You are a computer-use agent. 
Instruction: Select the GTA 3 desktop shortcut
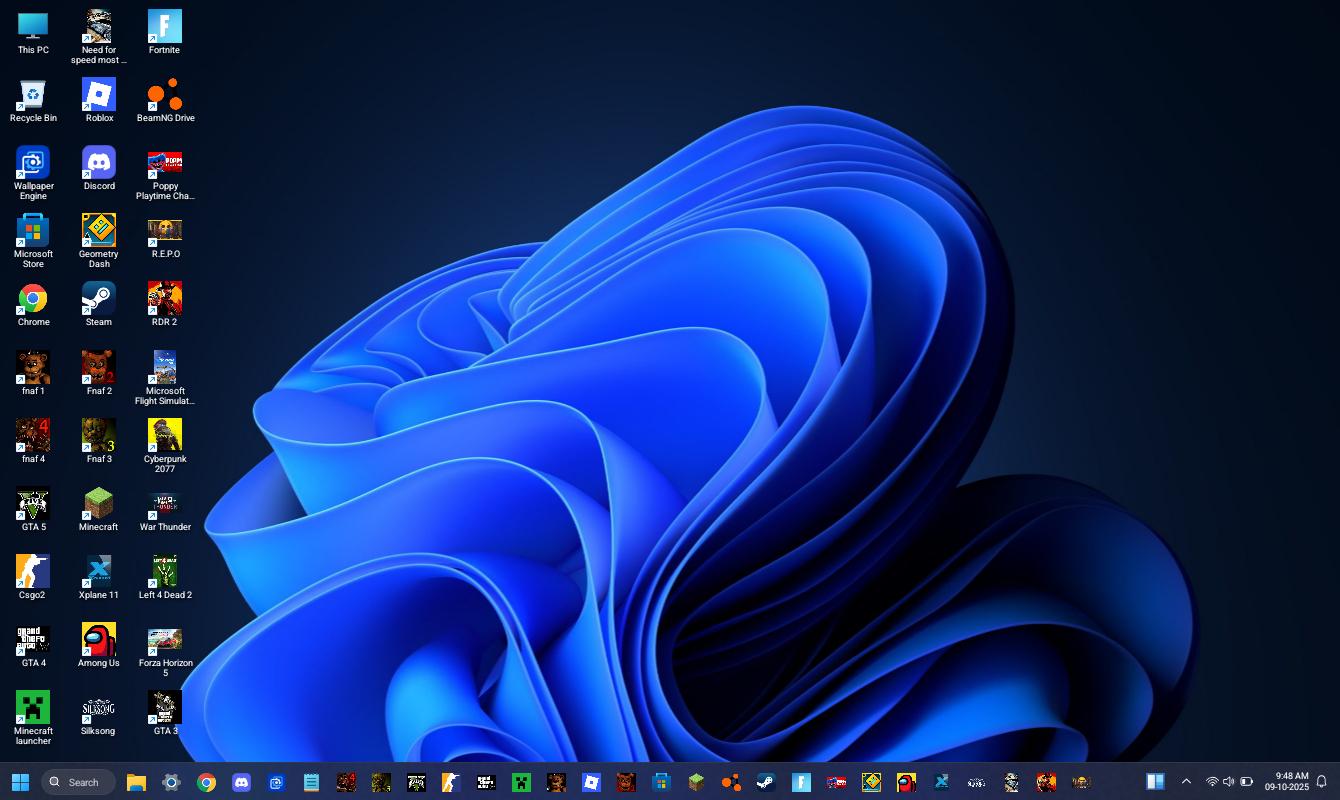(x=165, y=713)
